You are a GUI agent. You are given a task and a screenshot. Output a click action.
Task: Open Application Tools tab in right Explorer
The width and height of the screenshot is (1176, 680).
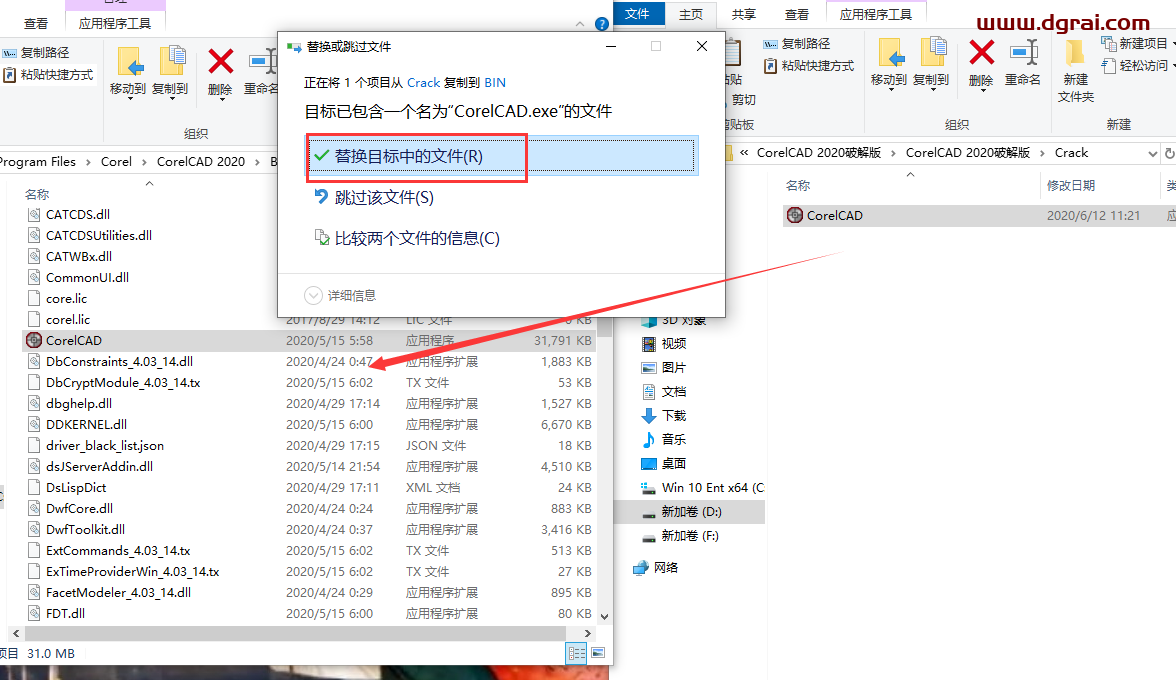[876, 14]
